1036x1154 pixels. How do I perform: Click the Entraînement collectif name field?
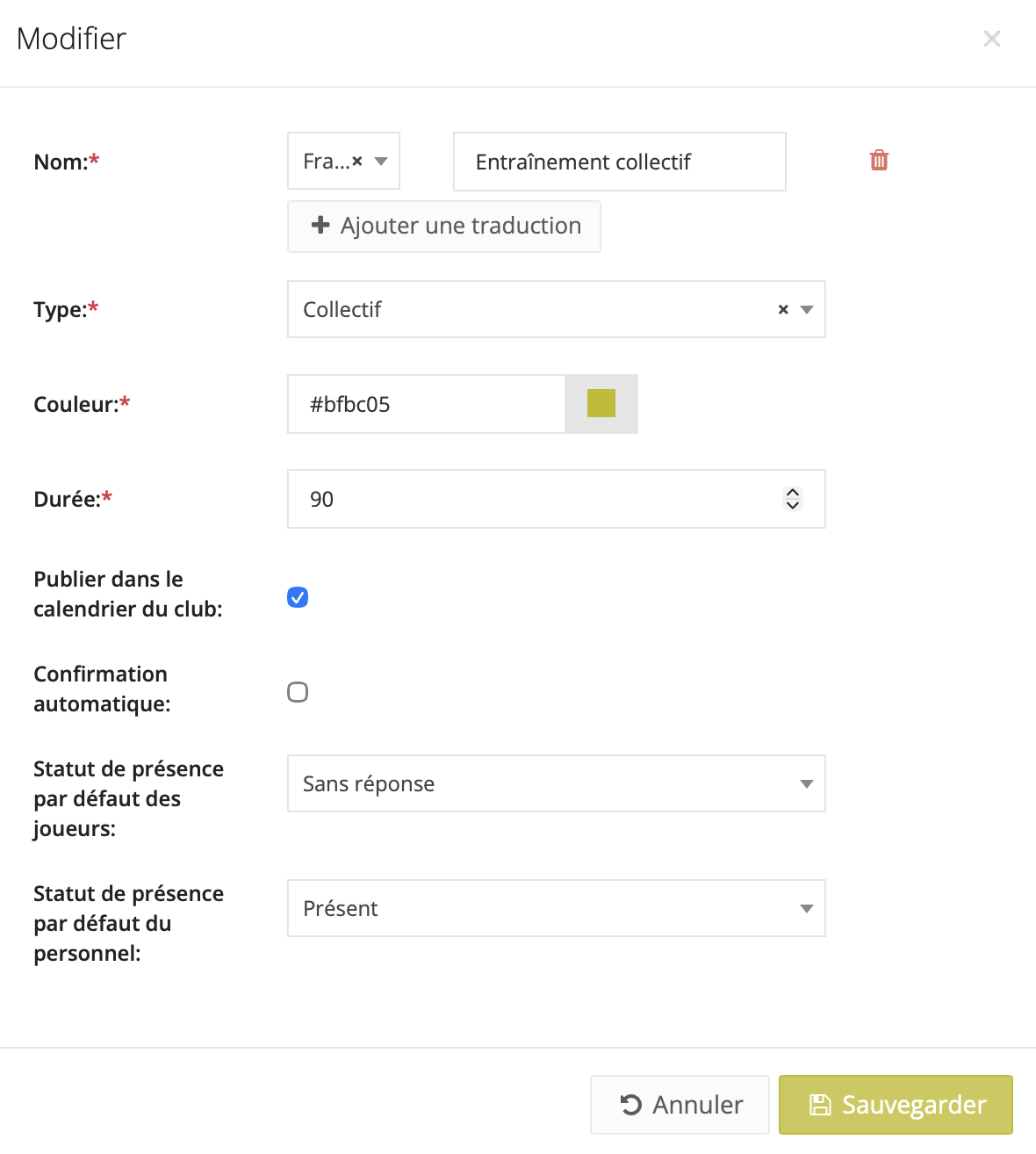click(619, 162)
